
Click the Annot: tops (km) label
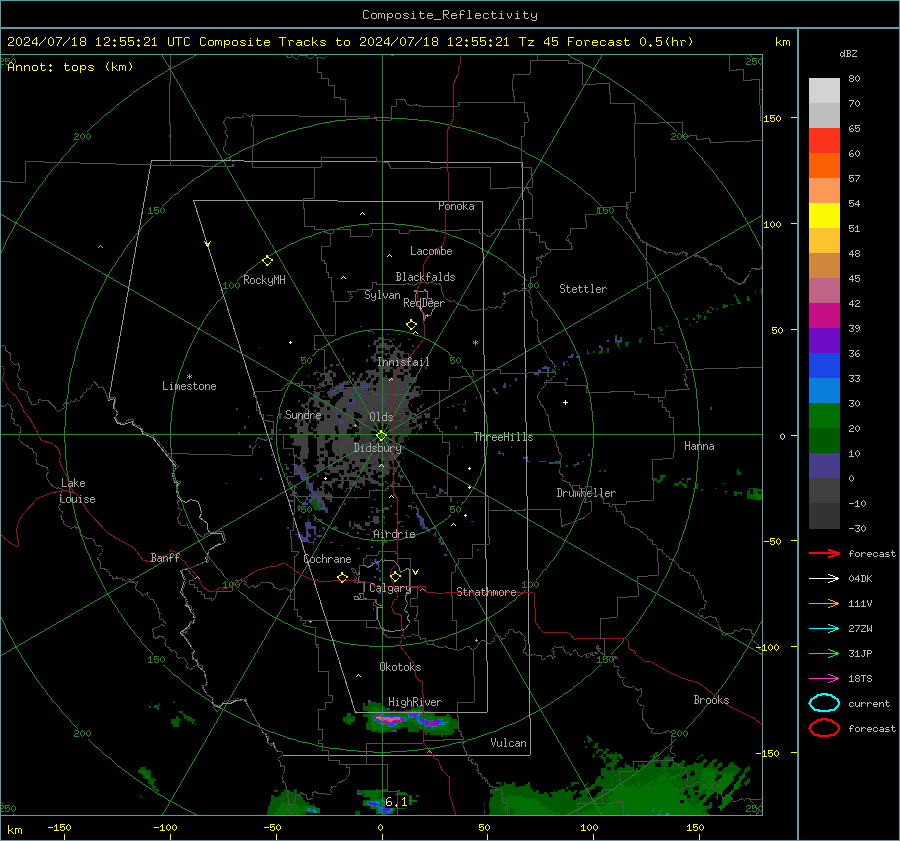[x=70, y=67]
